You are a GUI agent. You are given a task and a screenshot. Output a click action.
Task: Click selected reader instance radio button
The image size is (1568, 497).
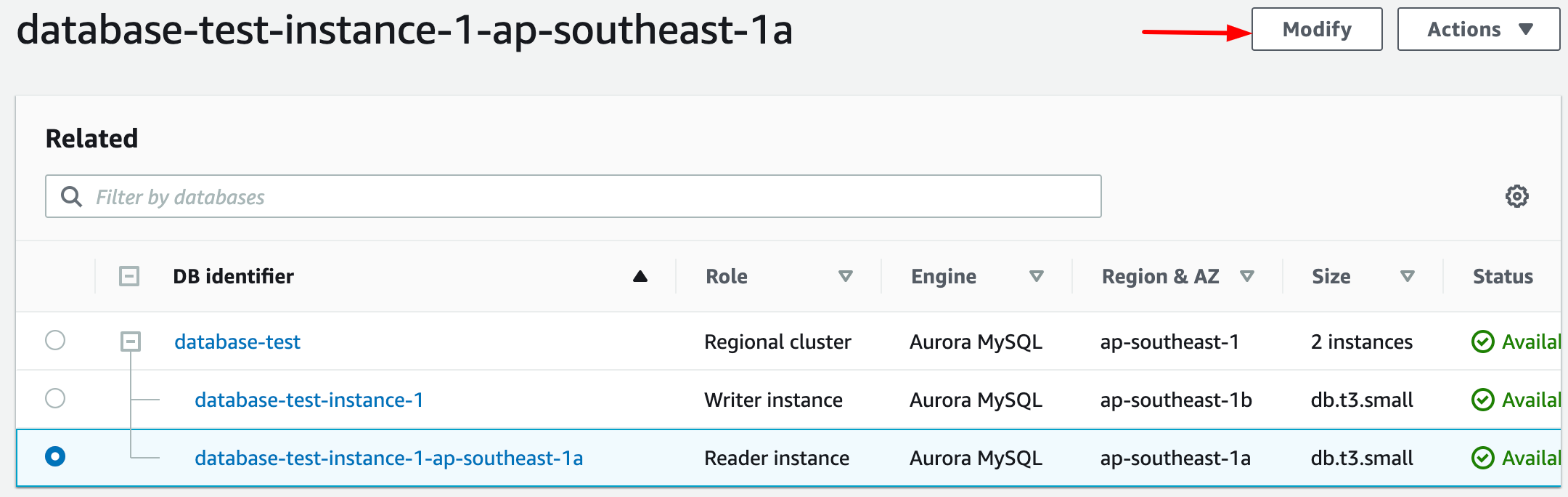pos(55,456)
